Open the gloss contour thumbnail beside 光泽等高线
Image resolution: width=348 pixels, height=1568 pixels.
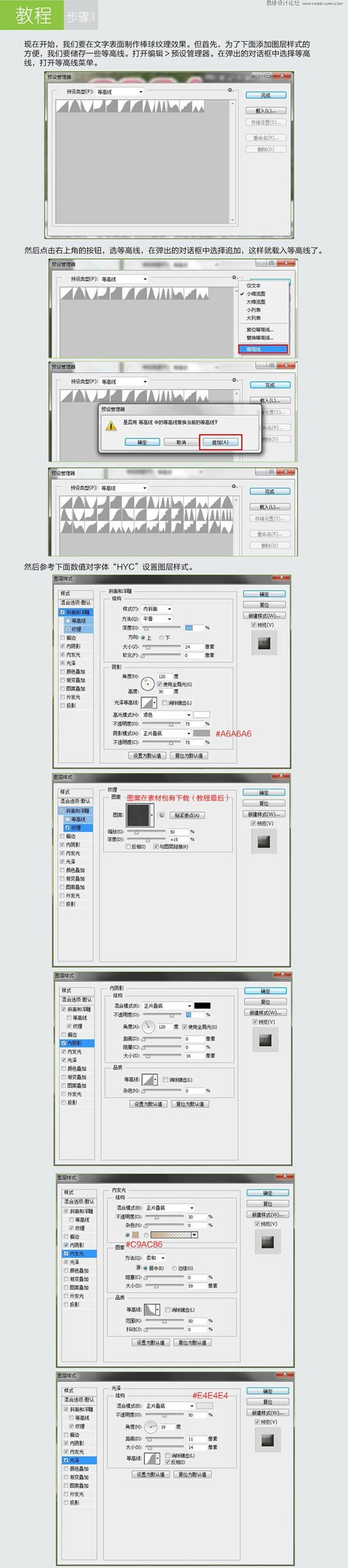pyautogui.click(x=148, y=702)
